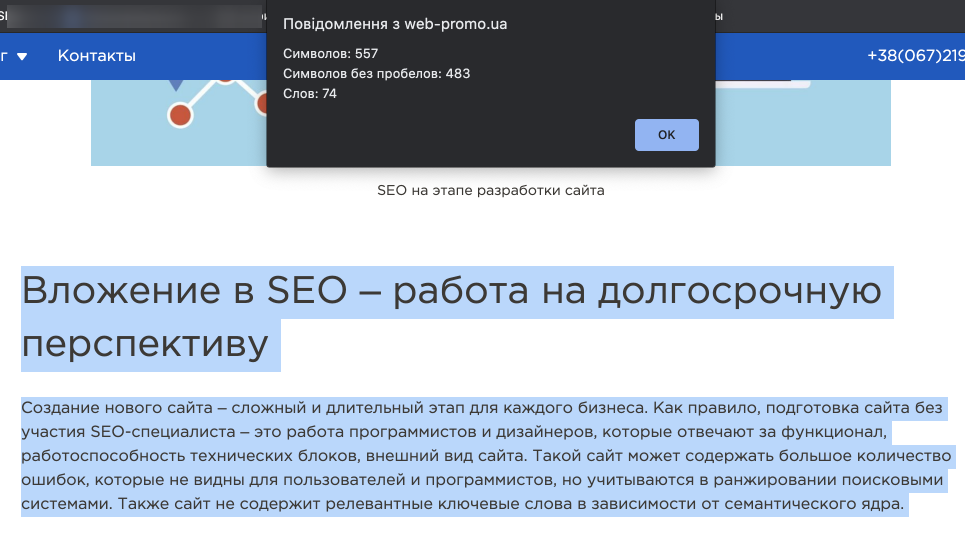
Task: Click the 'Слов: 74' count line
Action: coord(310,94)
